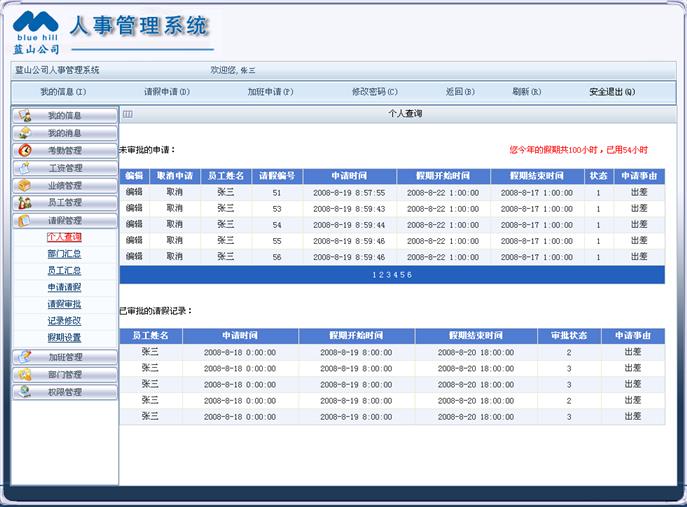Open the 请假审批 sidebar link

point(64,304)
